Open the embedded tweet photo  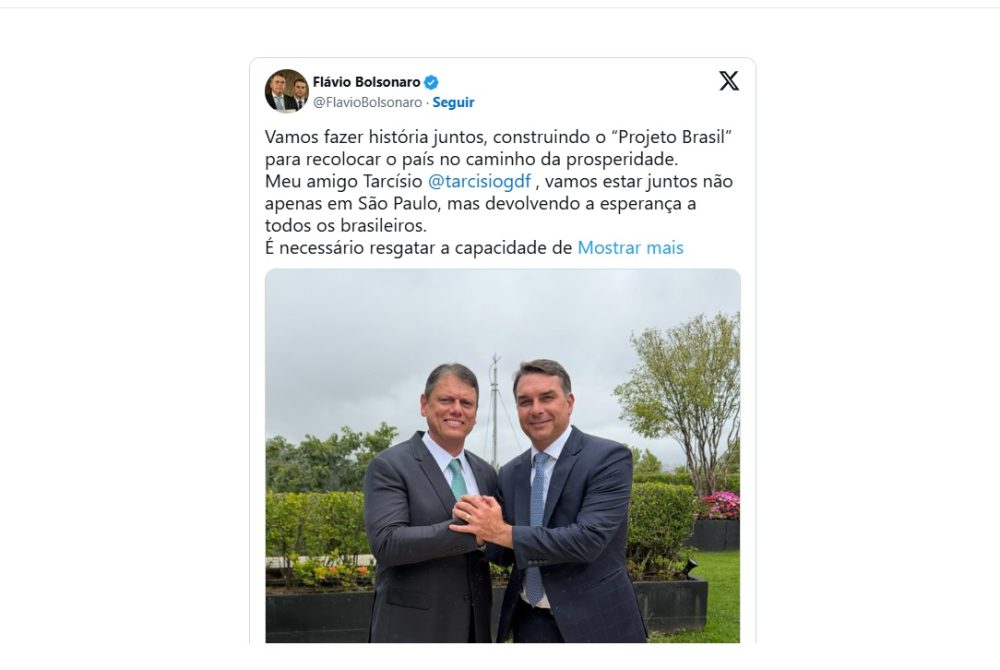pyautogui.click(x=503, y=456)
